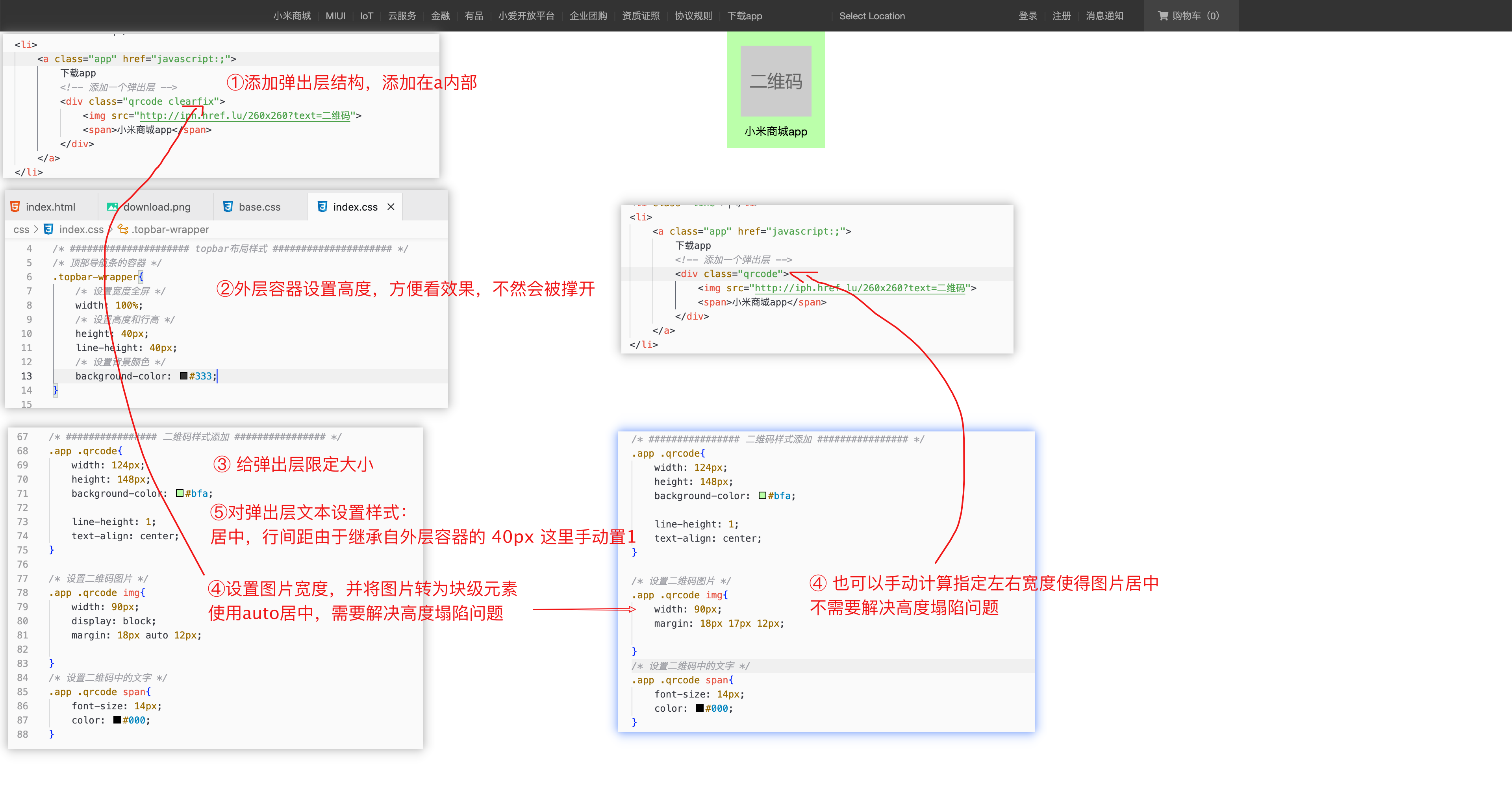1512x792 pixels.
Task: Click index.css in the breadcrumb
Action: tap(81, 229)
